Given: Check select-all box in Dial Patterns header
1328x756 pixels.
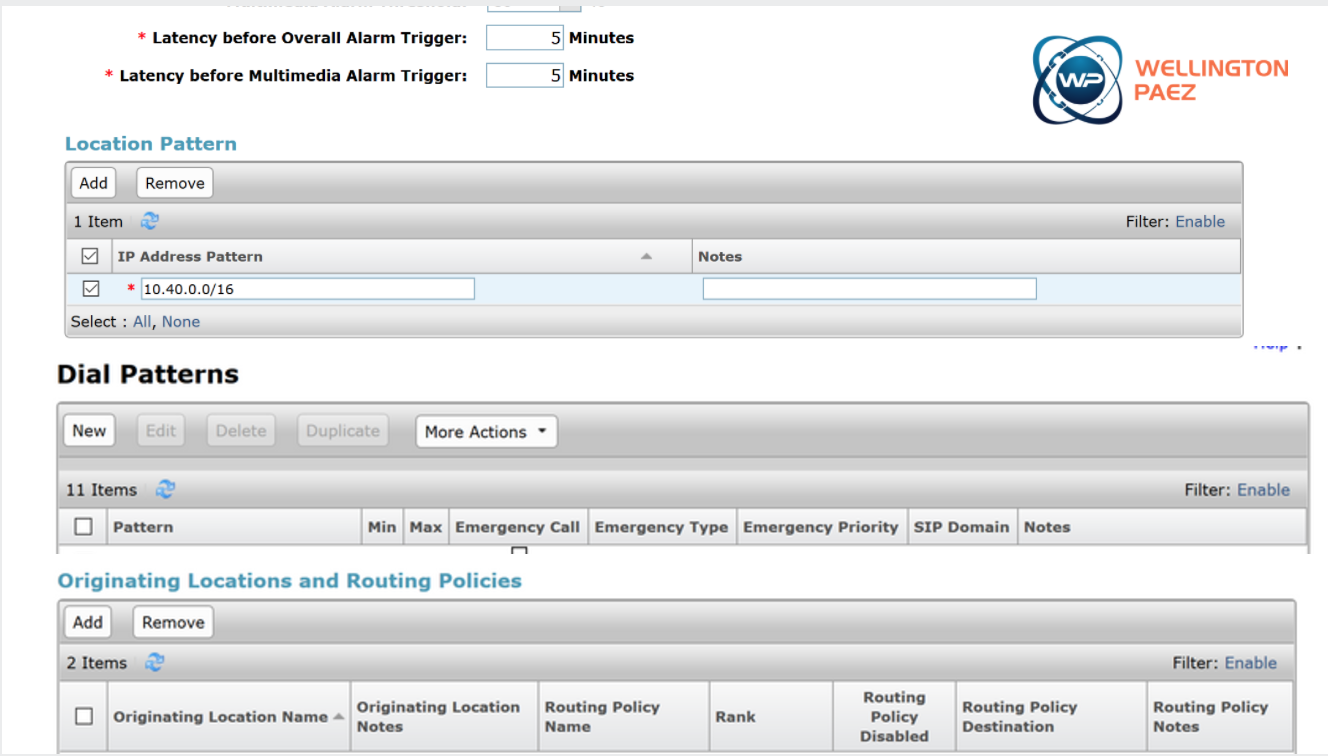Looking at the screenshot, I should [x=84, y=527].
